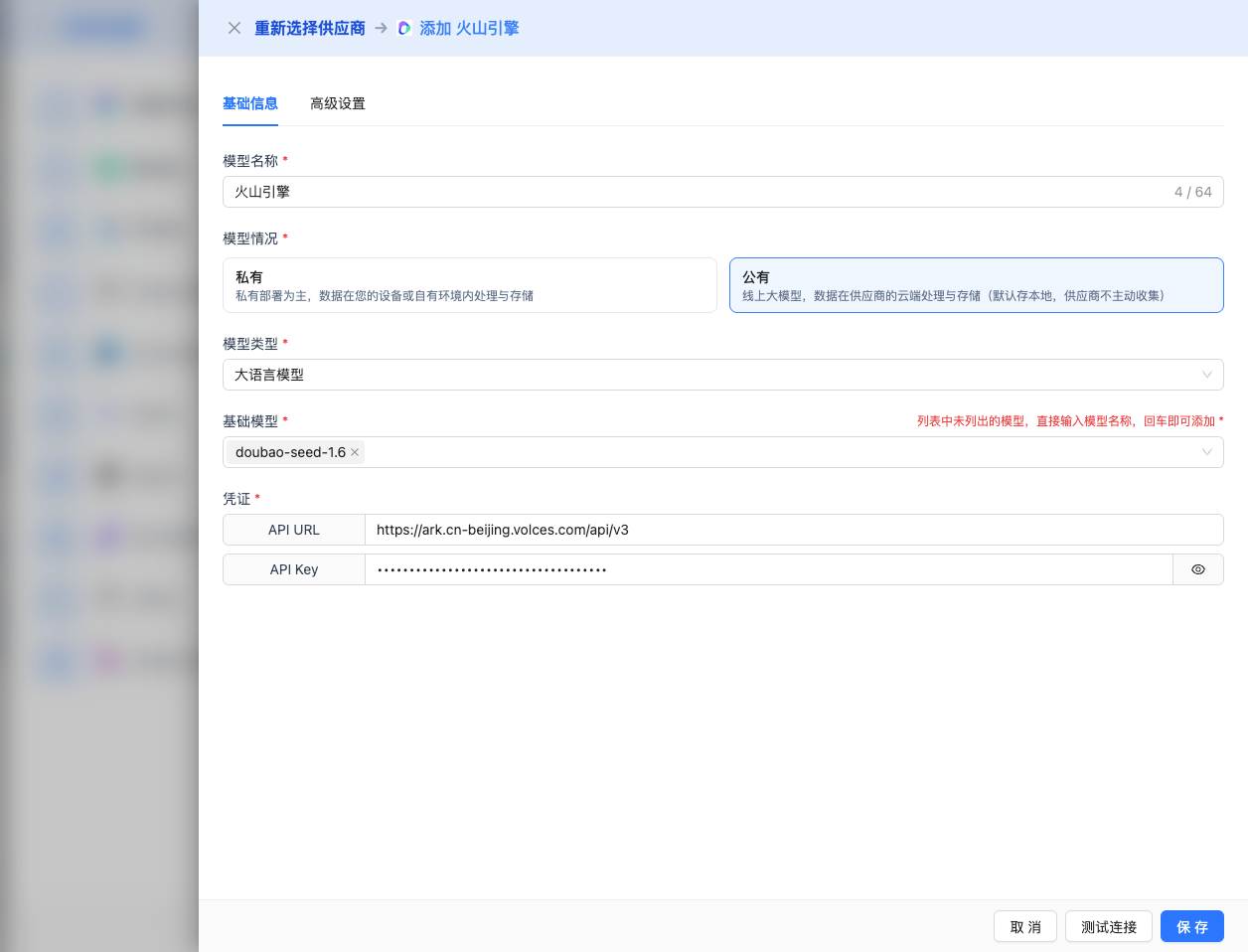Expand the 基础模型 dropdown arrow
This screenshot has width=1248, height=952.
pos(1206,452)
